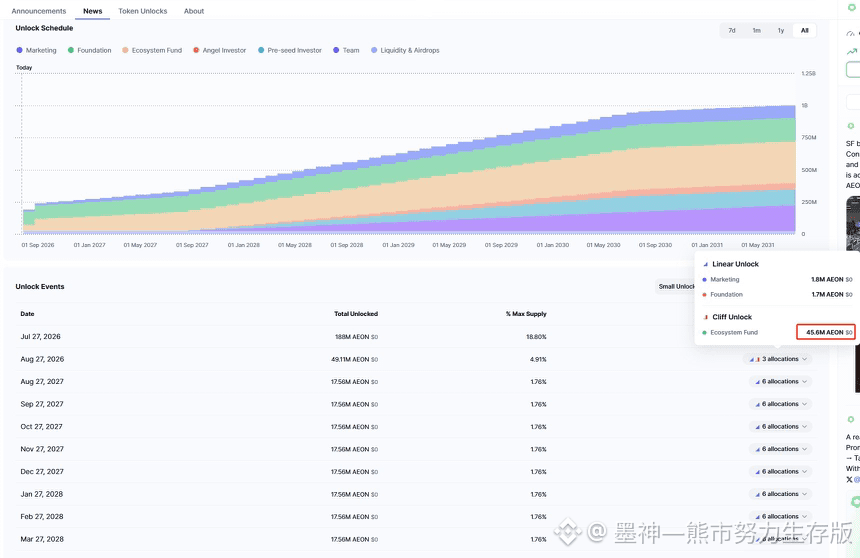Click the green trend icon in sidebar
The height and width of the screenshot is (558, 860).
point(852,52)
